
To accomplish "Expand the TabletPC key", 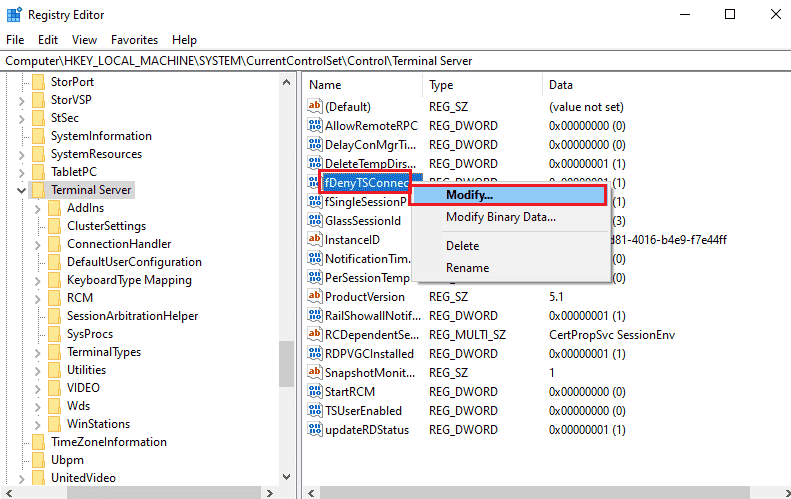I will [21, 173].
